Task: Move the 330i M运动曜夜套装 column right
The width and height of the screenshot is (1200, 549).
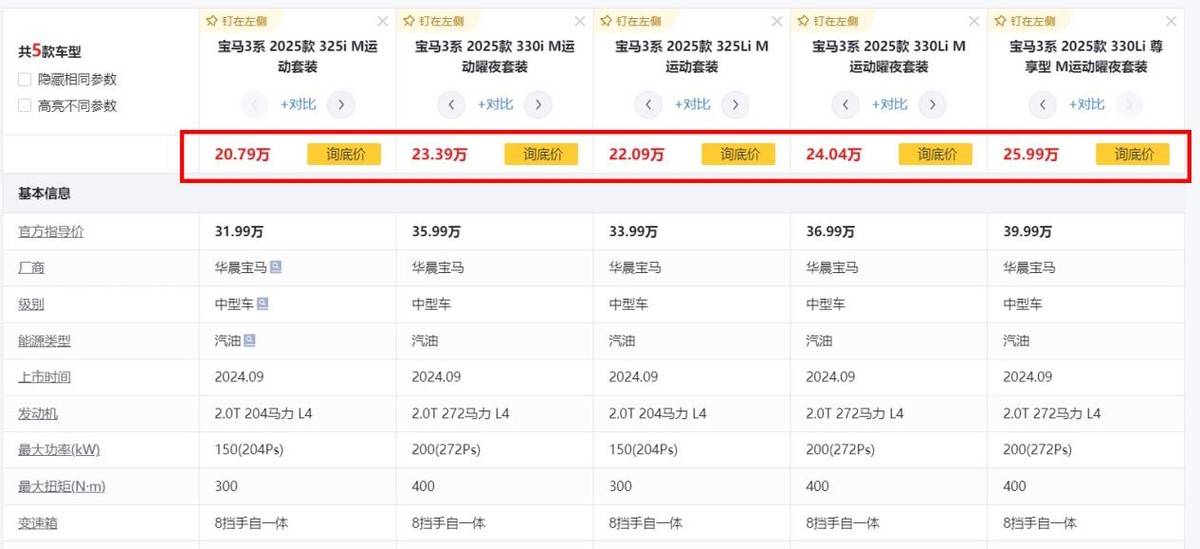Action: tap(538, 104)
